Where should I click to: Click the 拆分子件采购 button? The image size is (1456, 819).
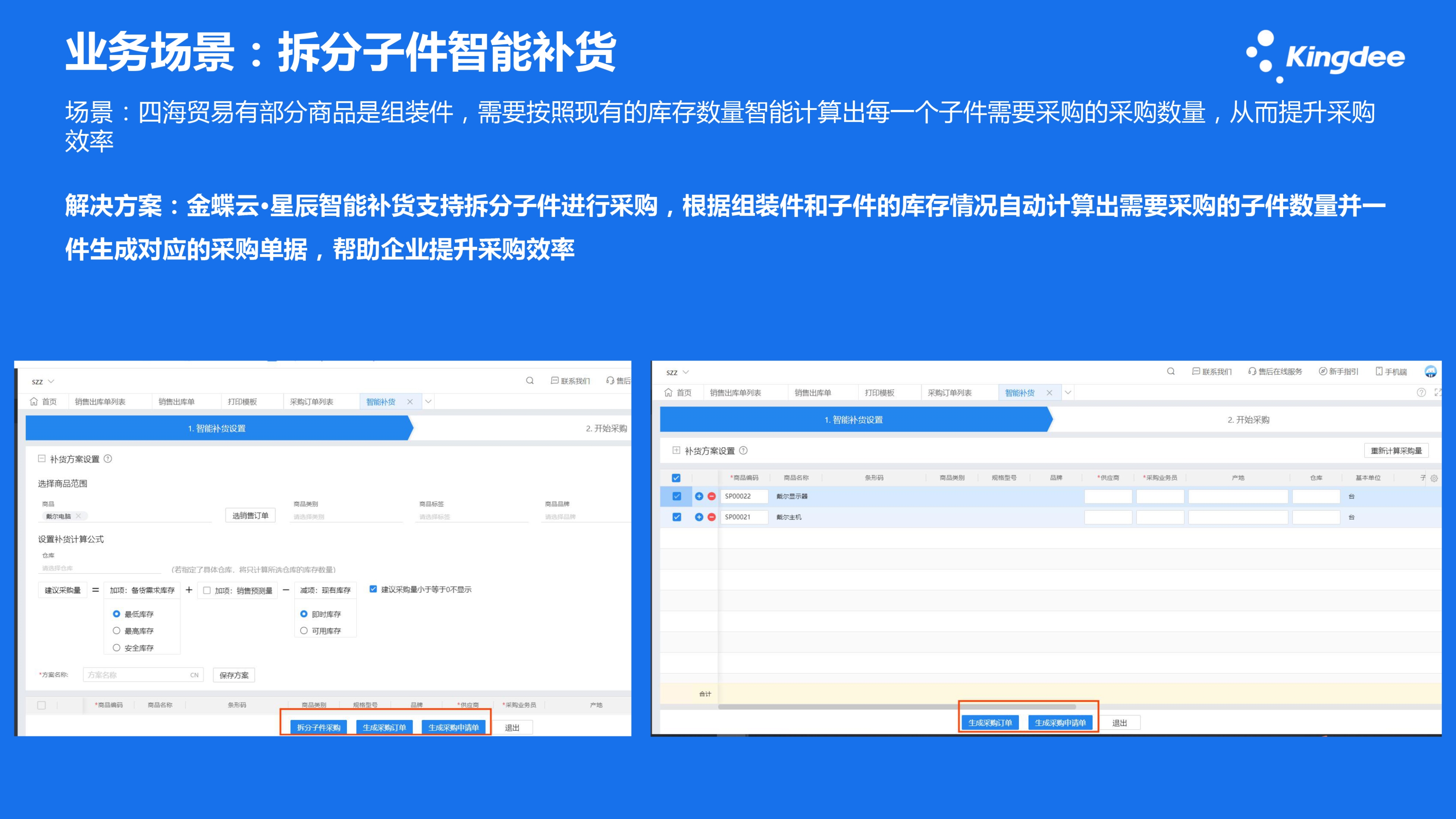click(x=318, y=728)
